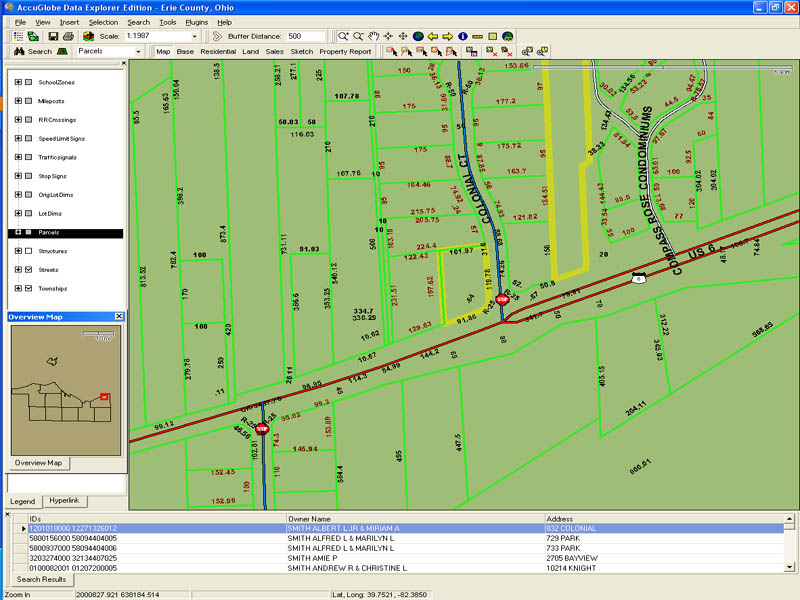Screen dimensions: 800x600
Task: Zoom to full extent with globe icon
Action: (418, 36)
